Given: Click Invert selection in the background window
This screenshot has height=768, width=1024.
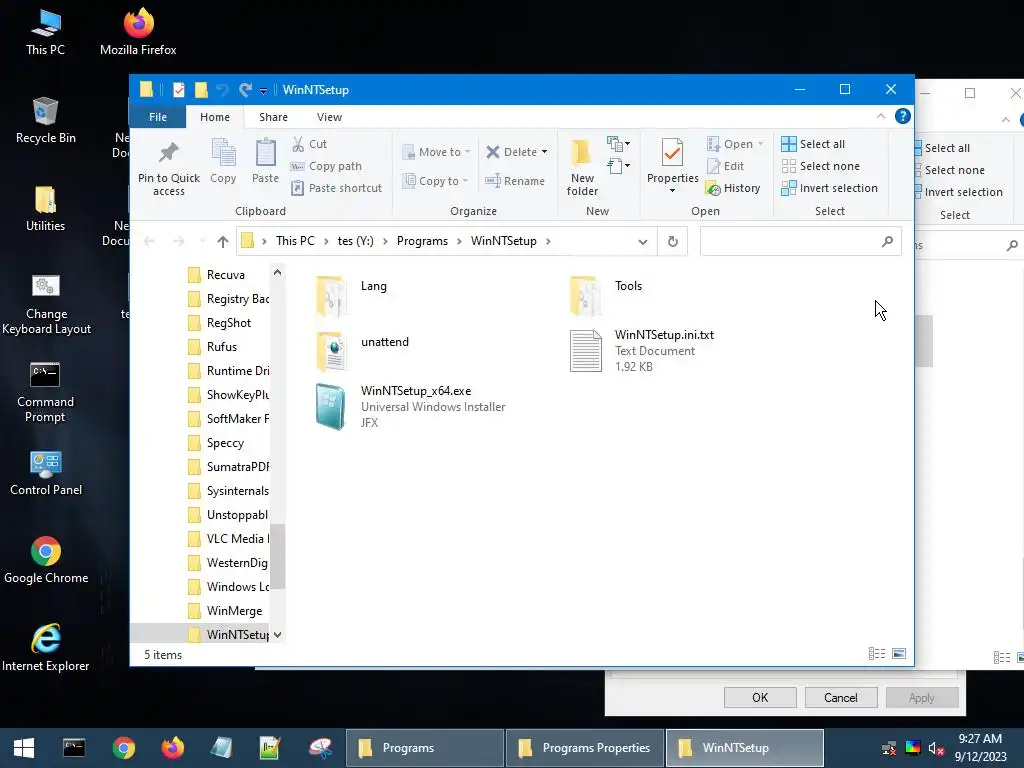Looking at the screenshot, I should pyautogui.click(x=962, y=192).
